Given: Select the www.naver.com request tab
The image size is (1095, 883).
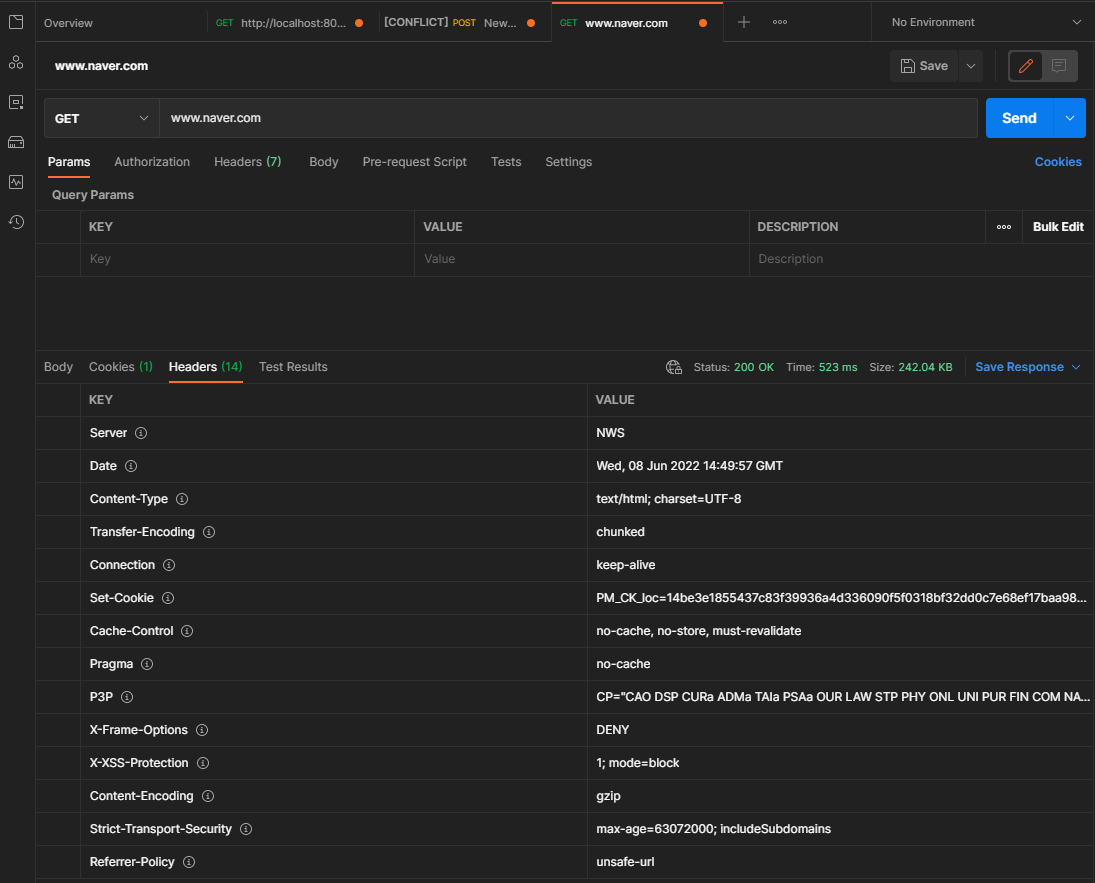Looking at the screenshot, I should coord(637,23).
